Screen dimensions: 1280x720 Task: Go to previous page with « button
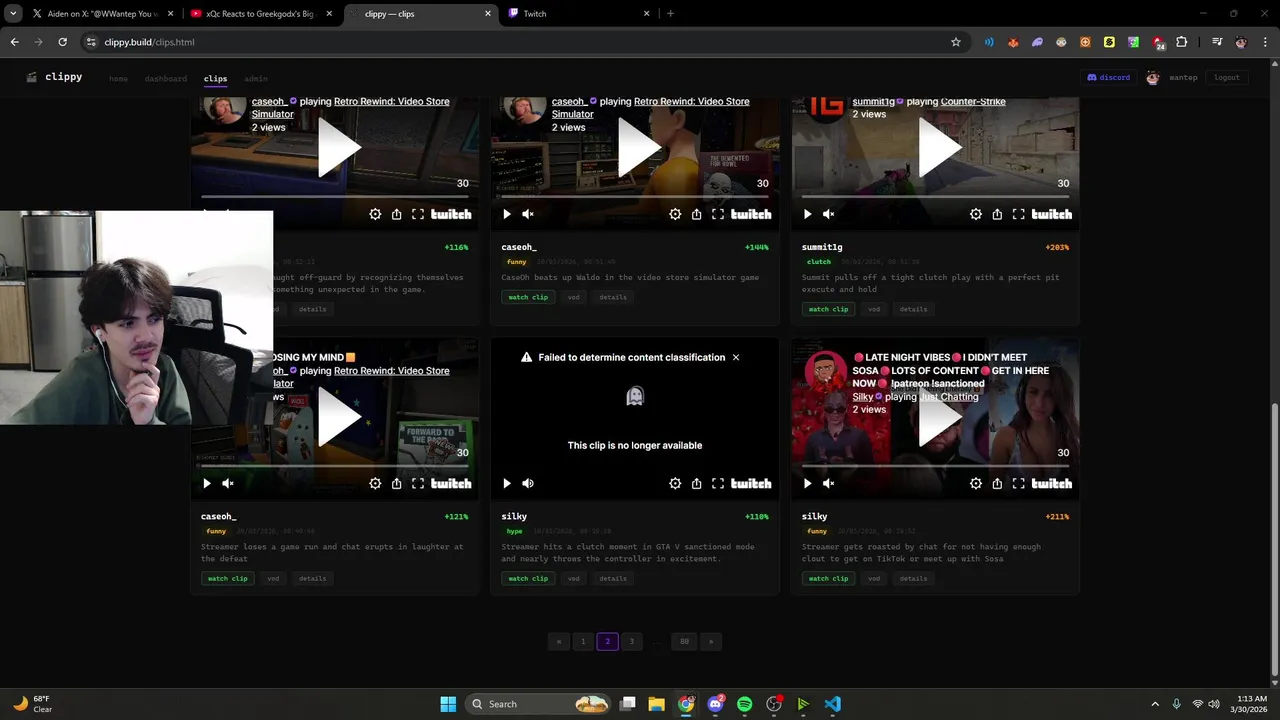tap(558, 641)
